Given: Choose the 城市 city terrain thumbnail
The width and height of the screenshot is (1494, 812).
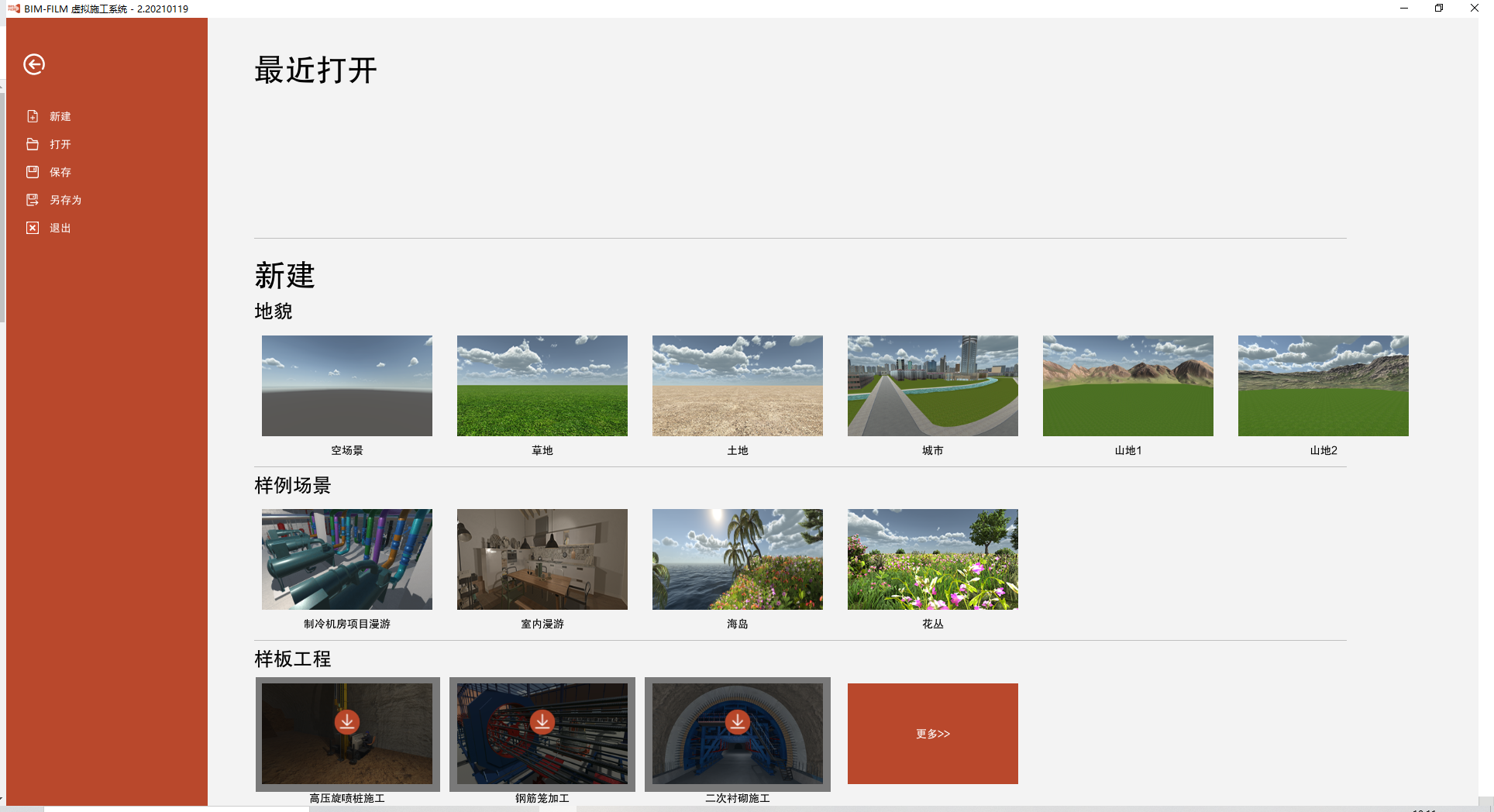Looking at the screenshot, I should (933, 386).
